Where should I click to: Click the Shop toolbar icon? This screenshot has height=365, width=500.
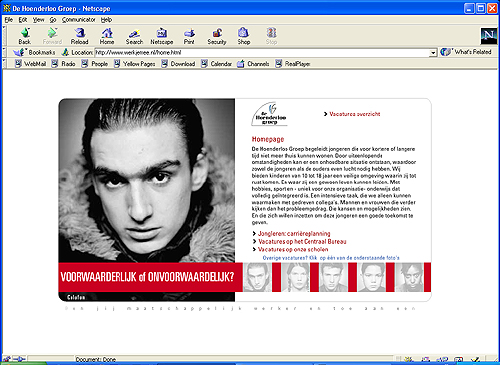pos(244,36)
